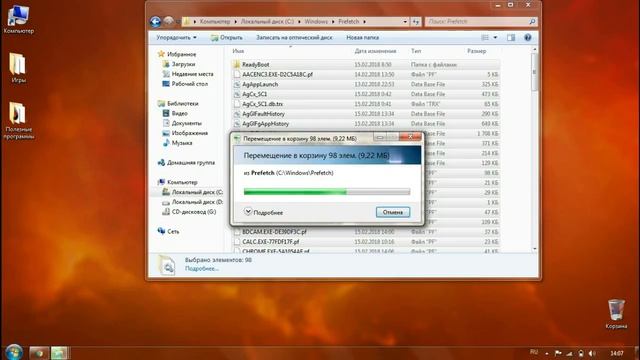Click the taskbar clock showing 14:07
The image size is (640, 360).
point(617,353)
